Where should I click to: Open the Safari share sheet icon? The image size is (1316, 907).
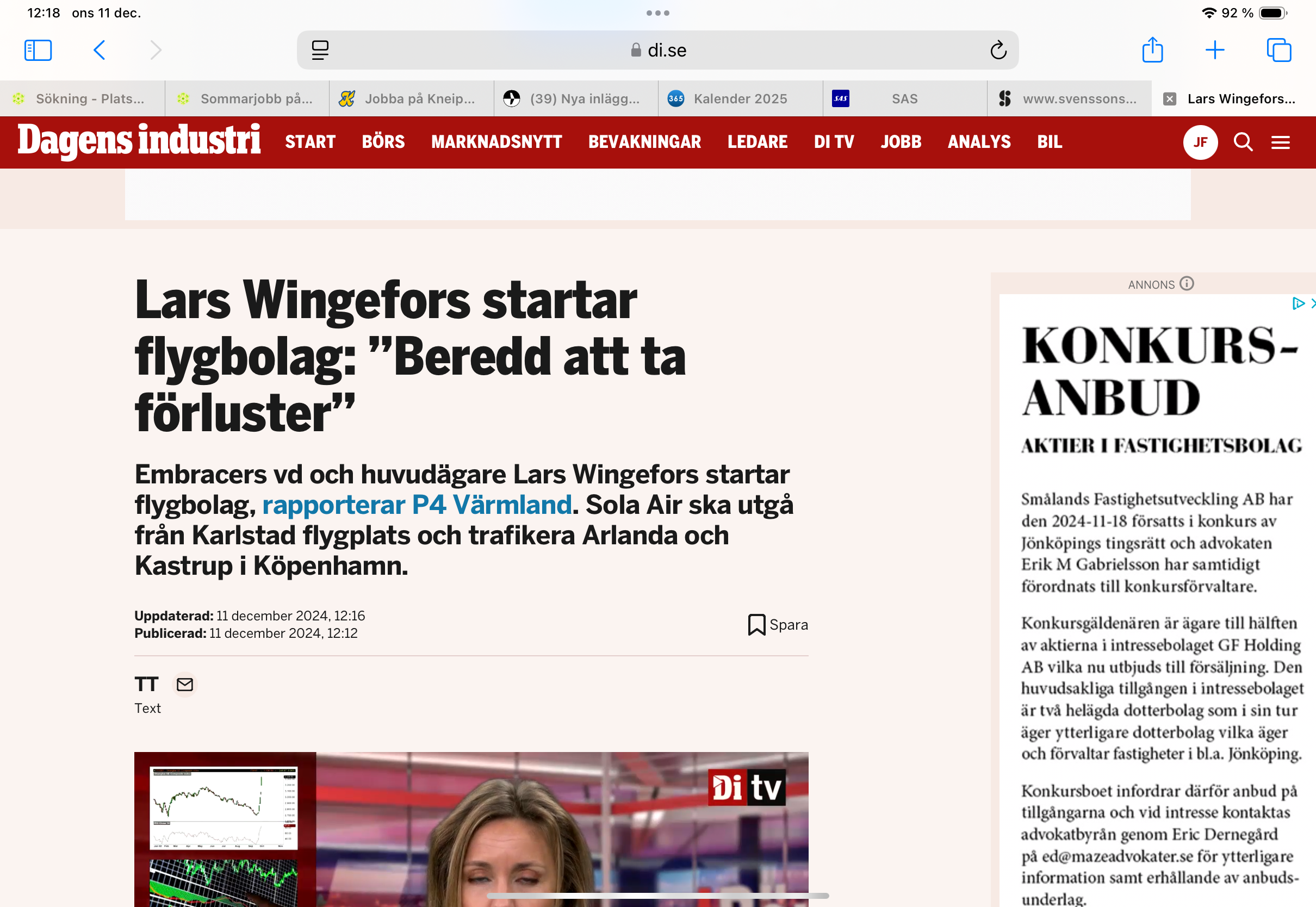click(x=1152, y=50)
